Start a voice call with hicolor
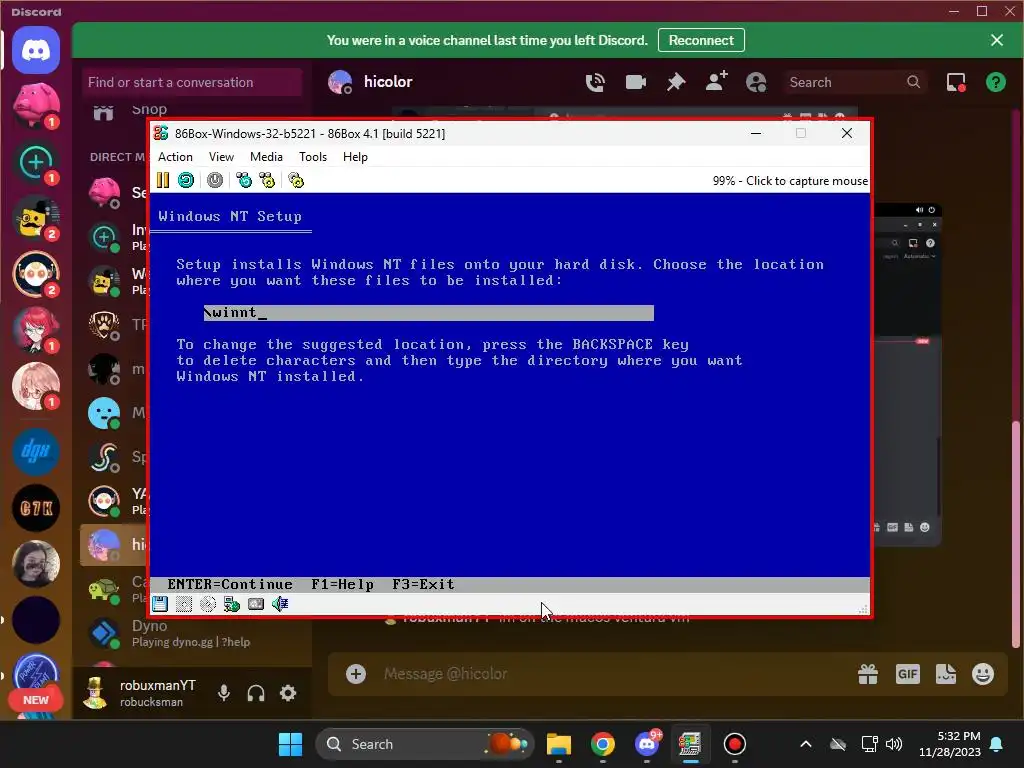The width and height of the screenshot is (1024, 768). coord(595,82)
